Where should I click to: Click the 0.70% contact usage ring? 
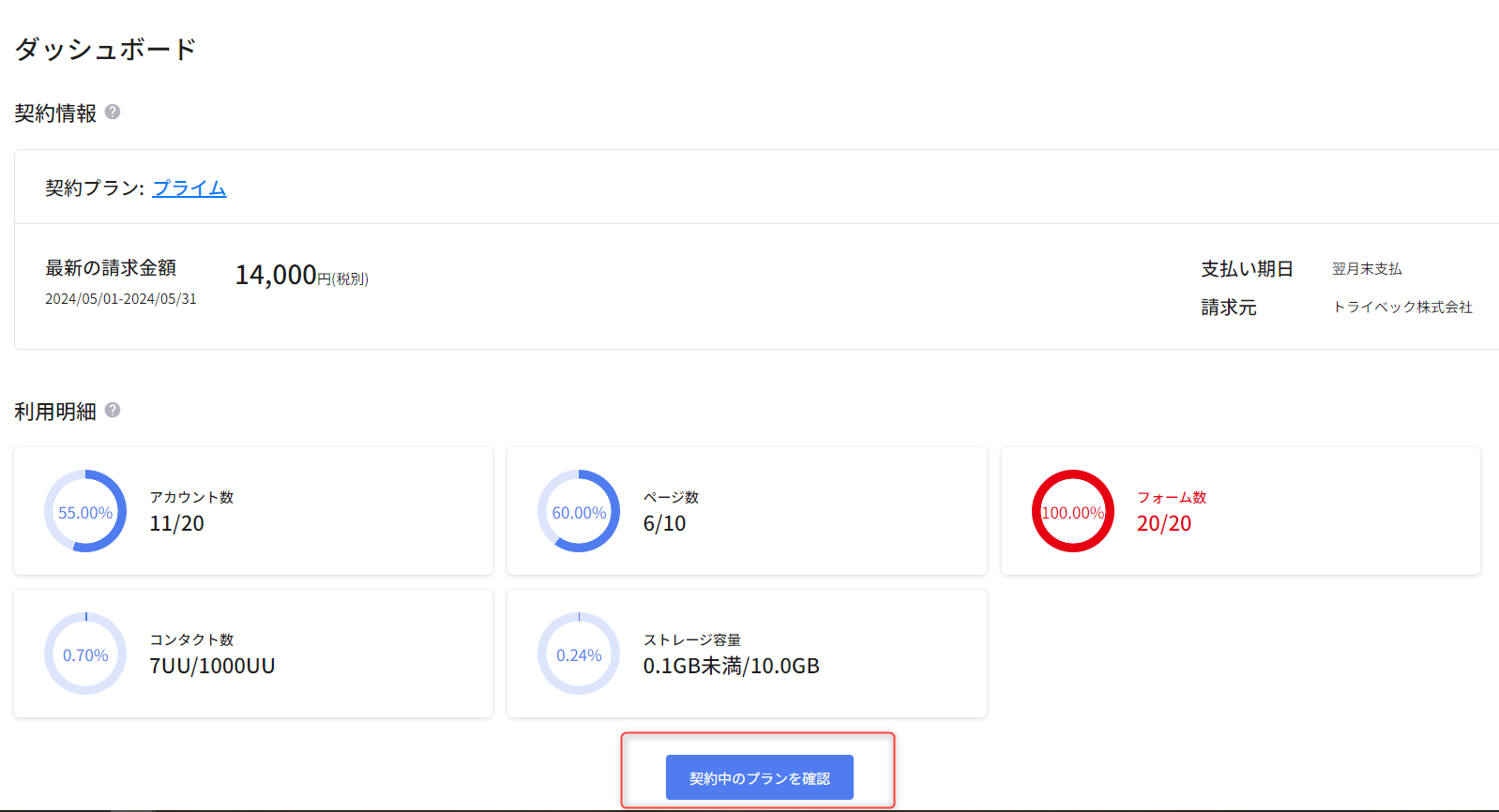click(85, 654)
